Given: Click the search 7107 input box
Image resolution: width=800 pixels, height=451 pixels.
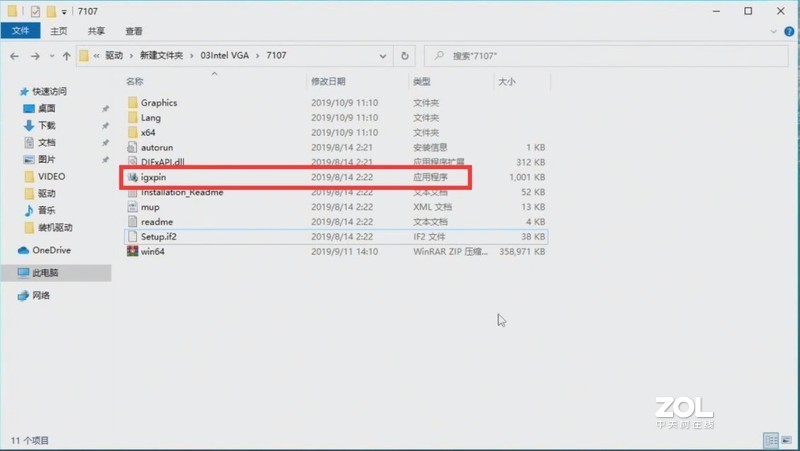Looking at the screenshot, I should pyautogui.click(x=606, y=56).
